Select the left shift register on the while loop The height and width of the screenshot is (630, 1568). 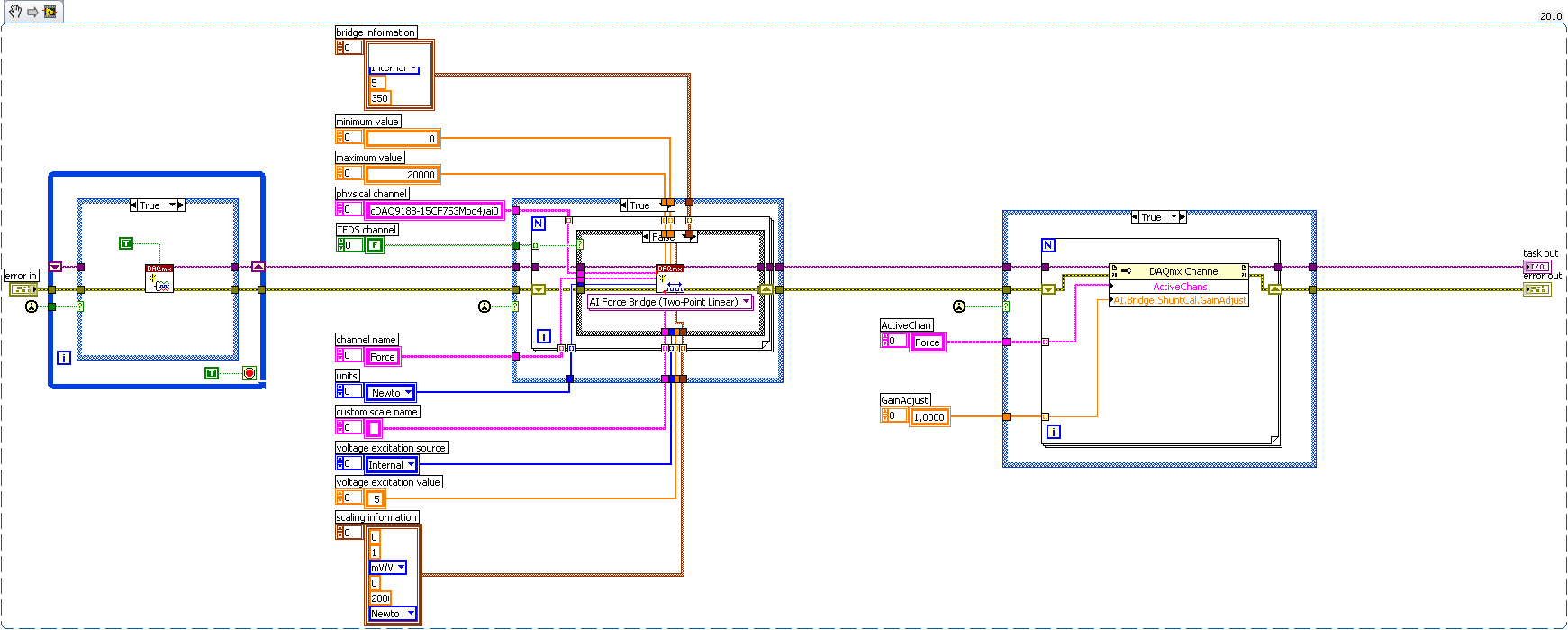pos(55,267)
